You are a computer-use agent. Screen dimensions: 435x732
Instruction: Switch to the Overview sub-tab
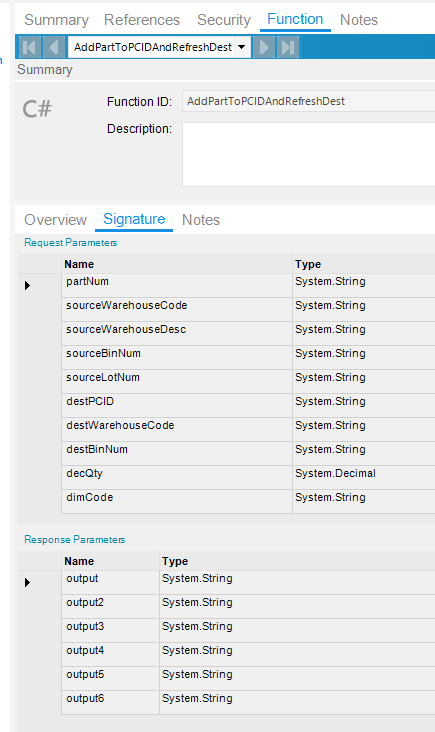56,219
